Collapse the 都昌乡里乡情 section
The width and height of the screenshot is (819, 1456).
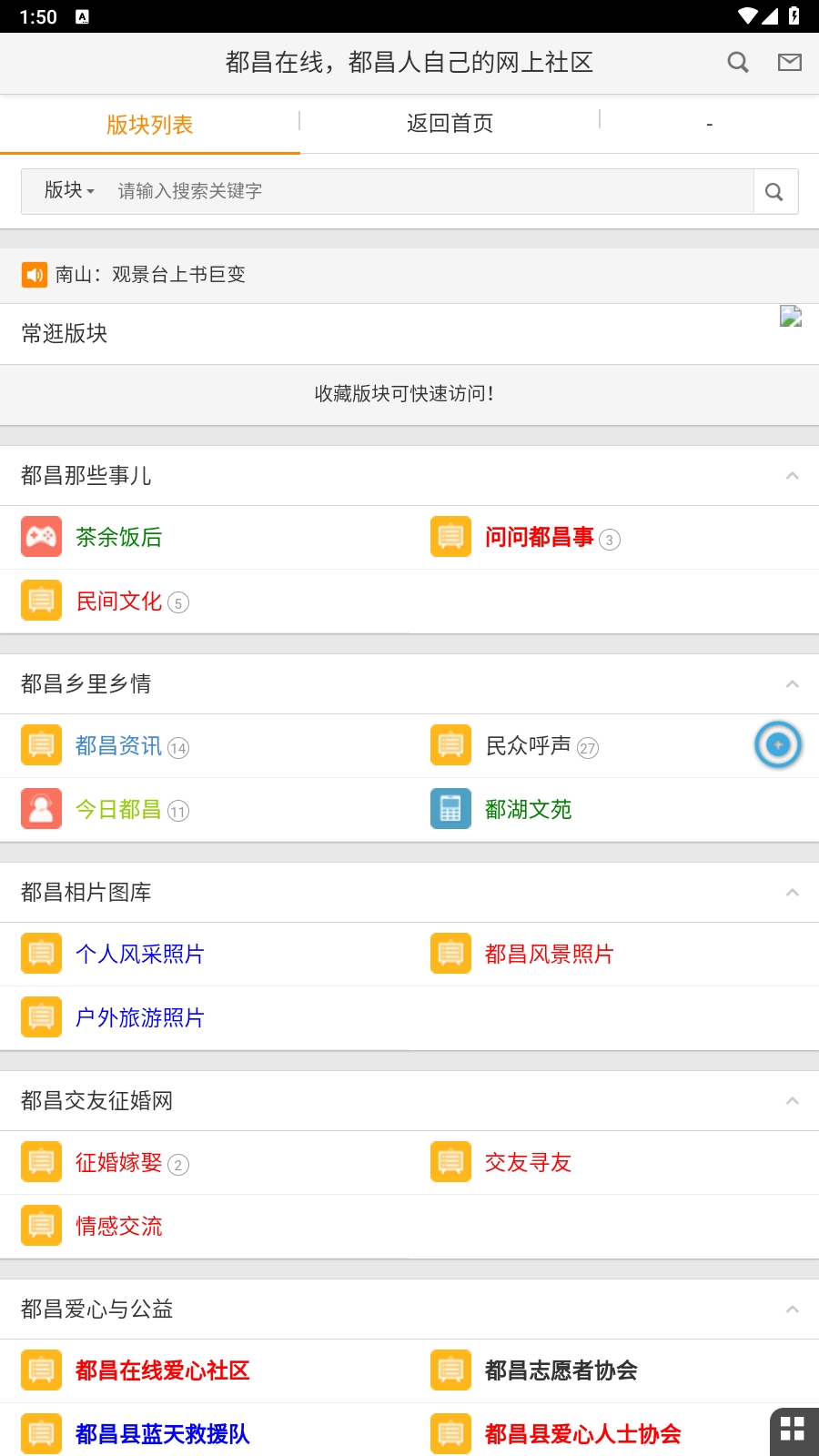pos(792,684)
